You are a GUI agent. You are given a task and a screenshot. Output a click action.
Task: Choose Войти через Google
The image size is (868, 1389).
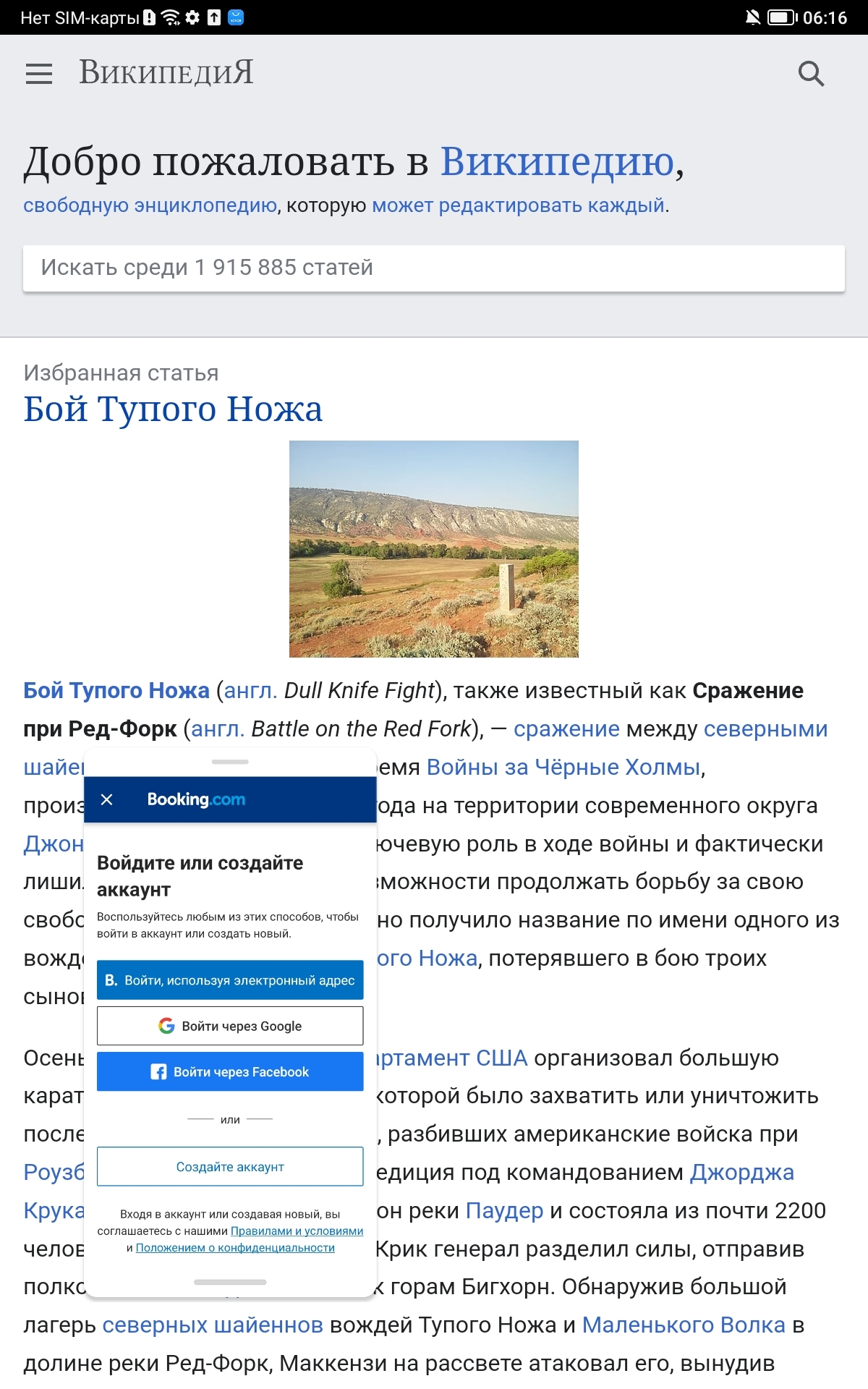pyautogui.click(x=230, y=1026)
